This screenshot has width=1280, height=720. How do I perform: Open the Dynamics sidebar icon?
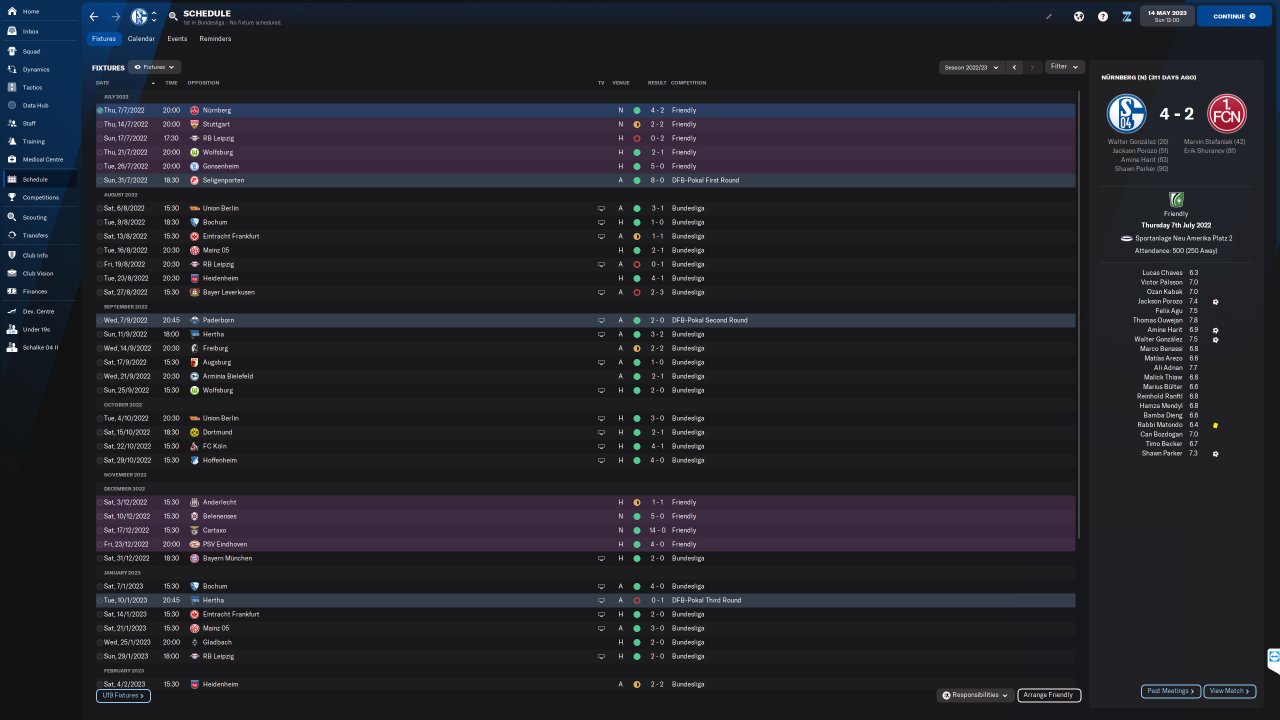pyautogui.click(x=11, y=69)
